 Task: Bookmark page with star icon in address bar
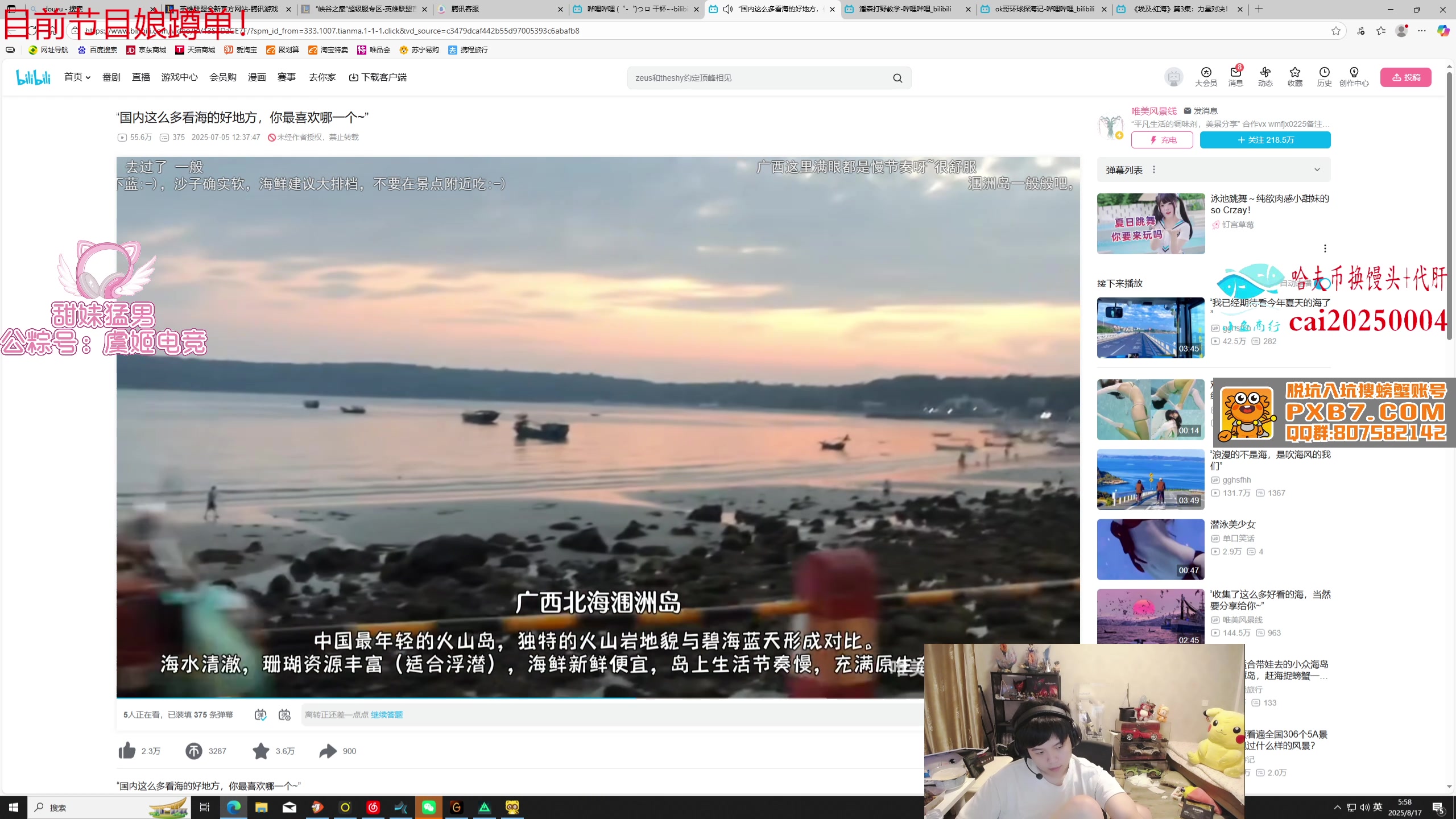point(1336,31)
